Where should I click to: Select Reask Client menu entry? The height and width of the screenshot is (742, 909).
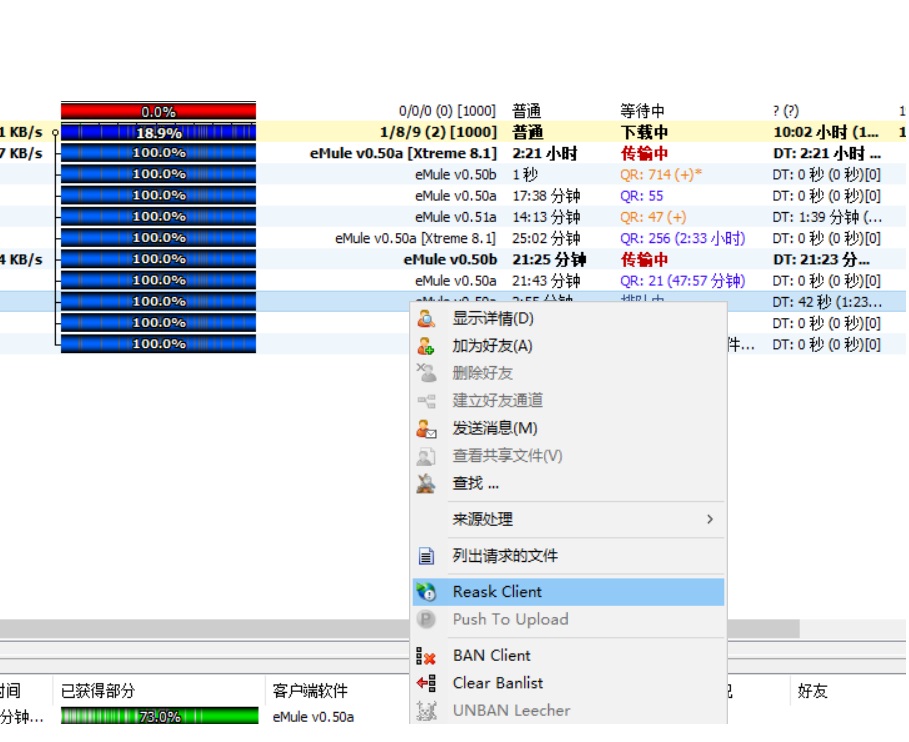pyautogui.click(x=568, y=592)
